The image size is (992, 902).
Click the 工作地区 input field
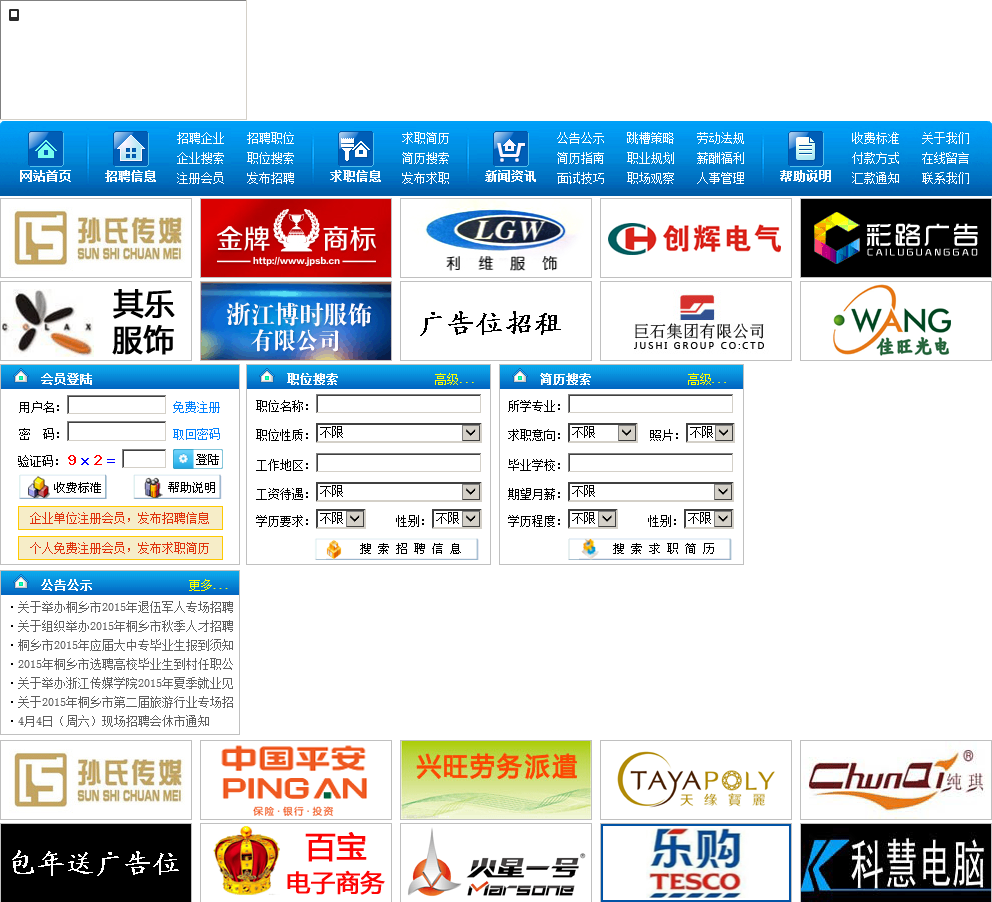(399, 463)
